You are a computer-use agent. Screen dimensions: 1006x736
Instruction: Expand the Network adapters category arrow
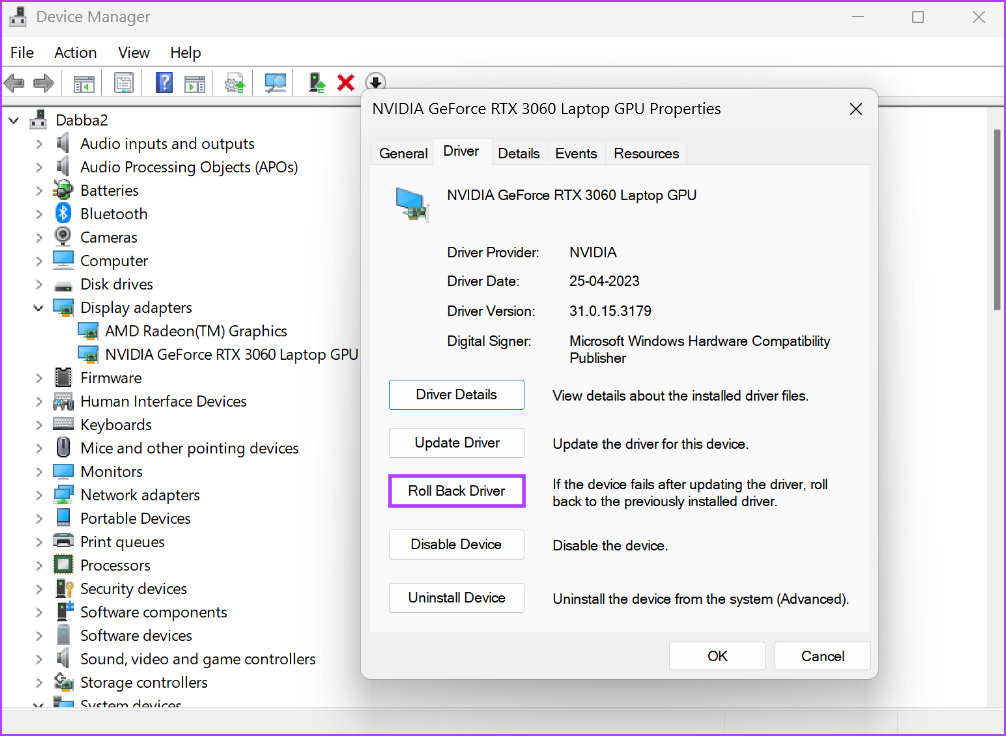tap(38, 495)
